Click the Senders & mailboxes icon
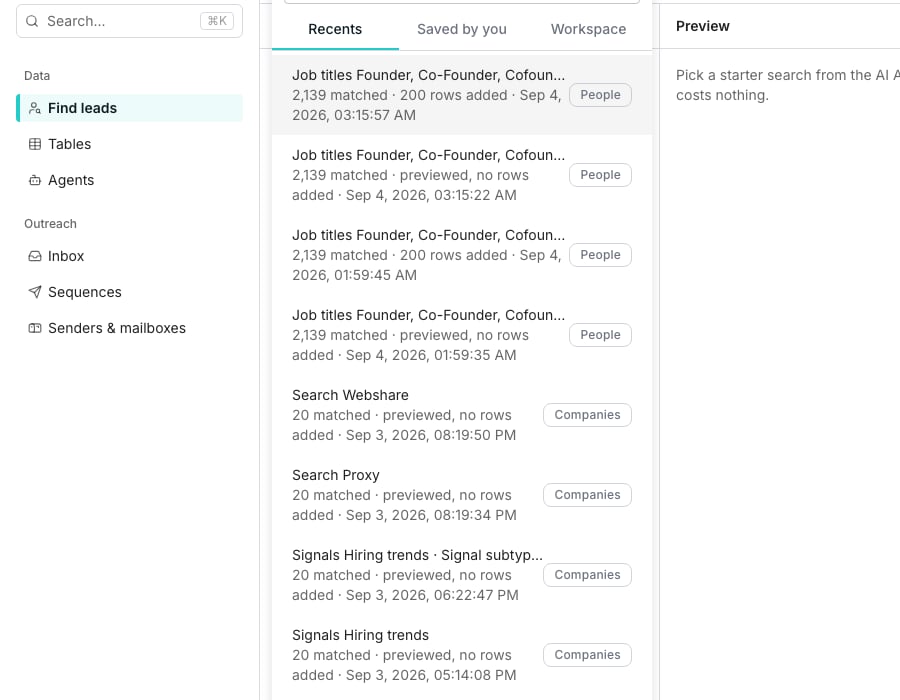The height and width of the screenshot is (700, 900). (35, 328)
